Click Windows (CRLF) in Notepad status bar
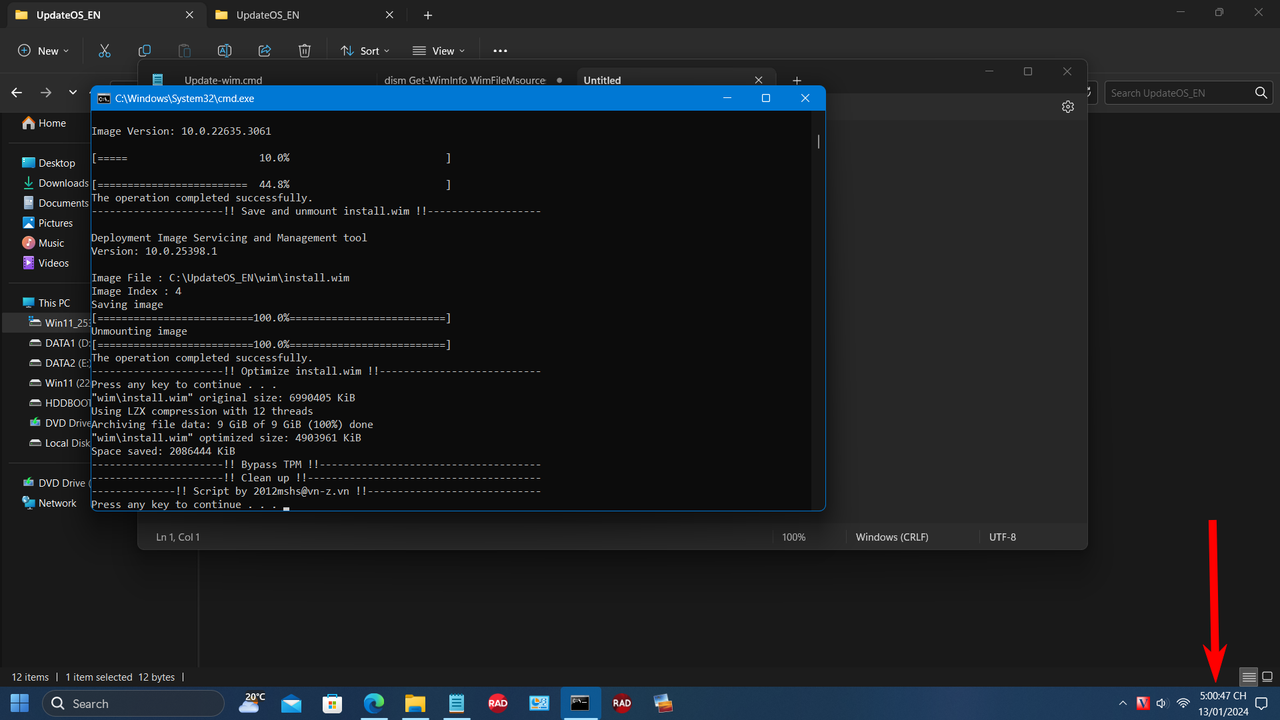 (x=892, y=537)
